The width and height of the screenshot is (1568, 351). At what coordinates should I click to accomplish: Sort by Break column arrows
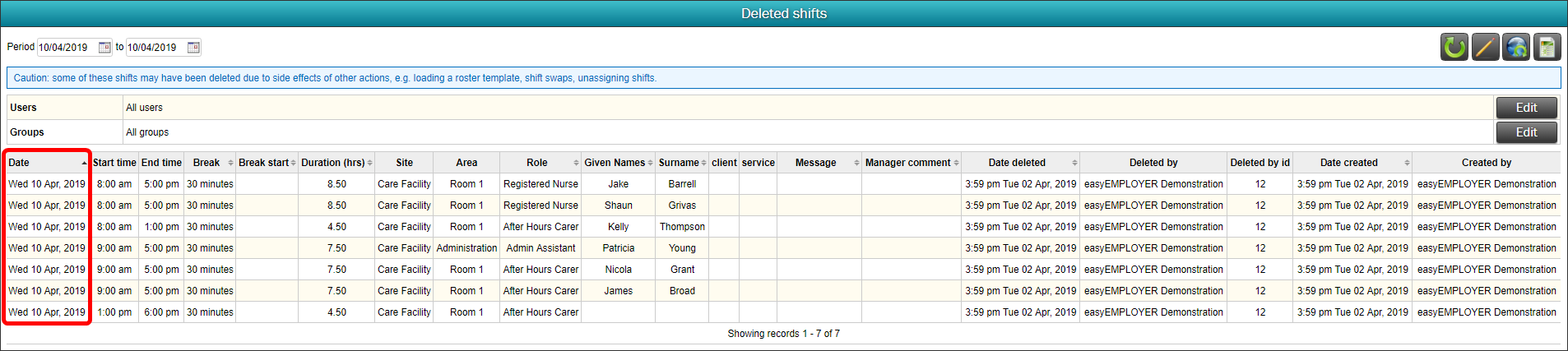[230, 163]
